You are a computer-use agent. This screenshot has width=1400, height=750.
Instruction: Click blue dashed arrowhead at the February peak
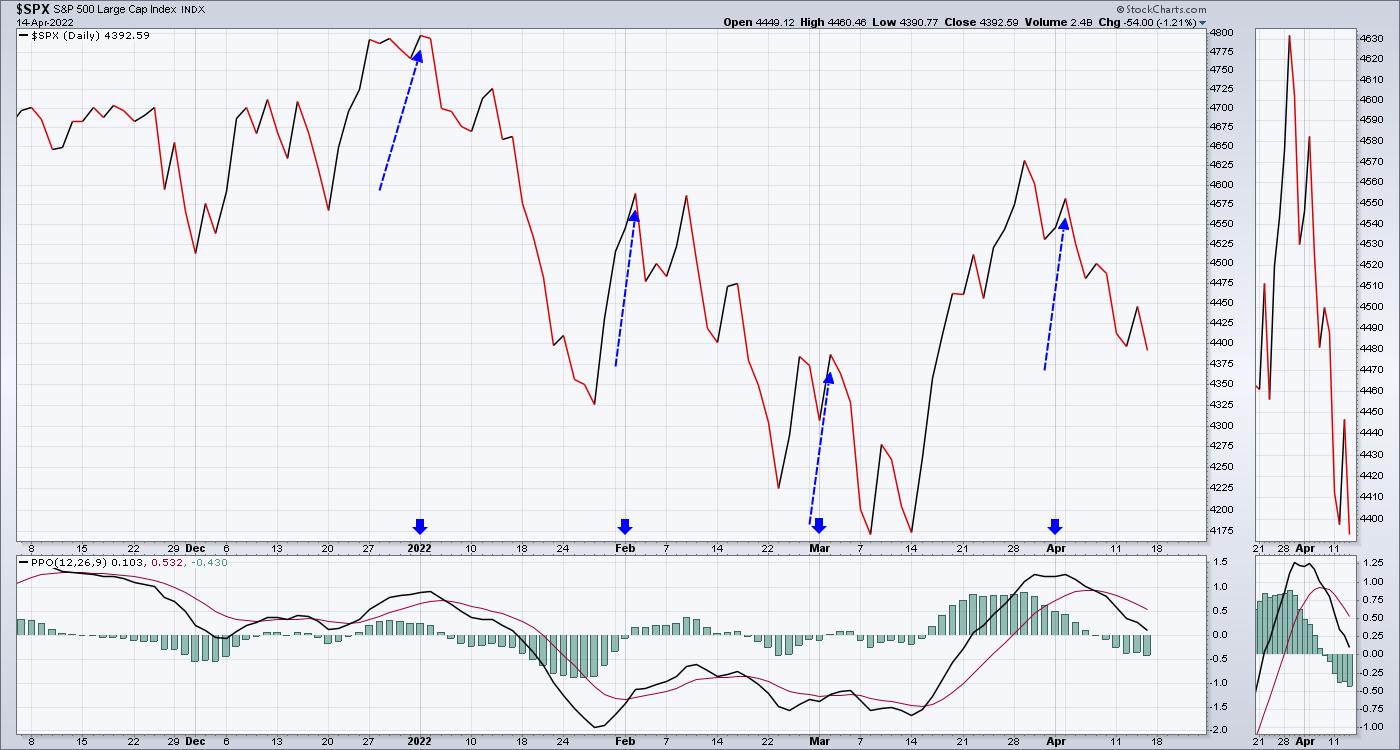633,215
